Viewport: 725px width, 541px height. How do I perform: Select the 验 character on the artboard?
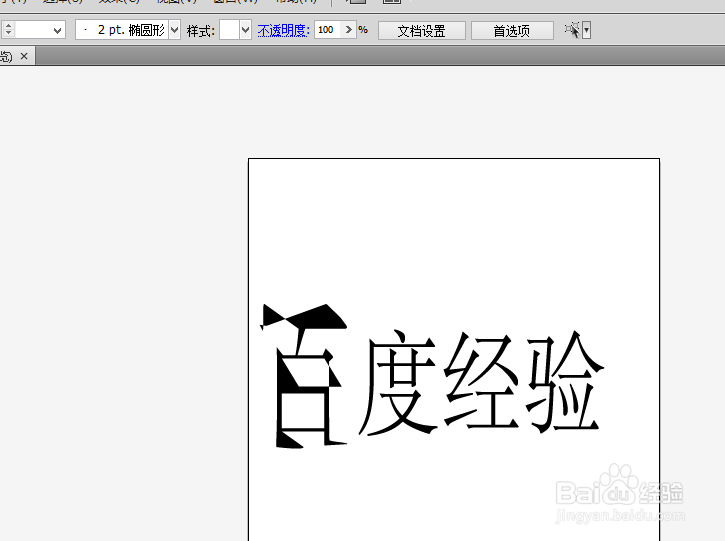pos(565,381)
